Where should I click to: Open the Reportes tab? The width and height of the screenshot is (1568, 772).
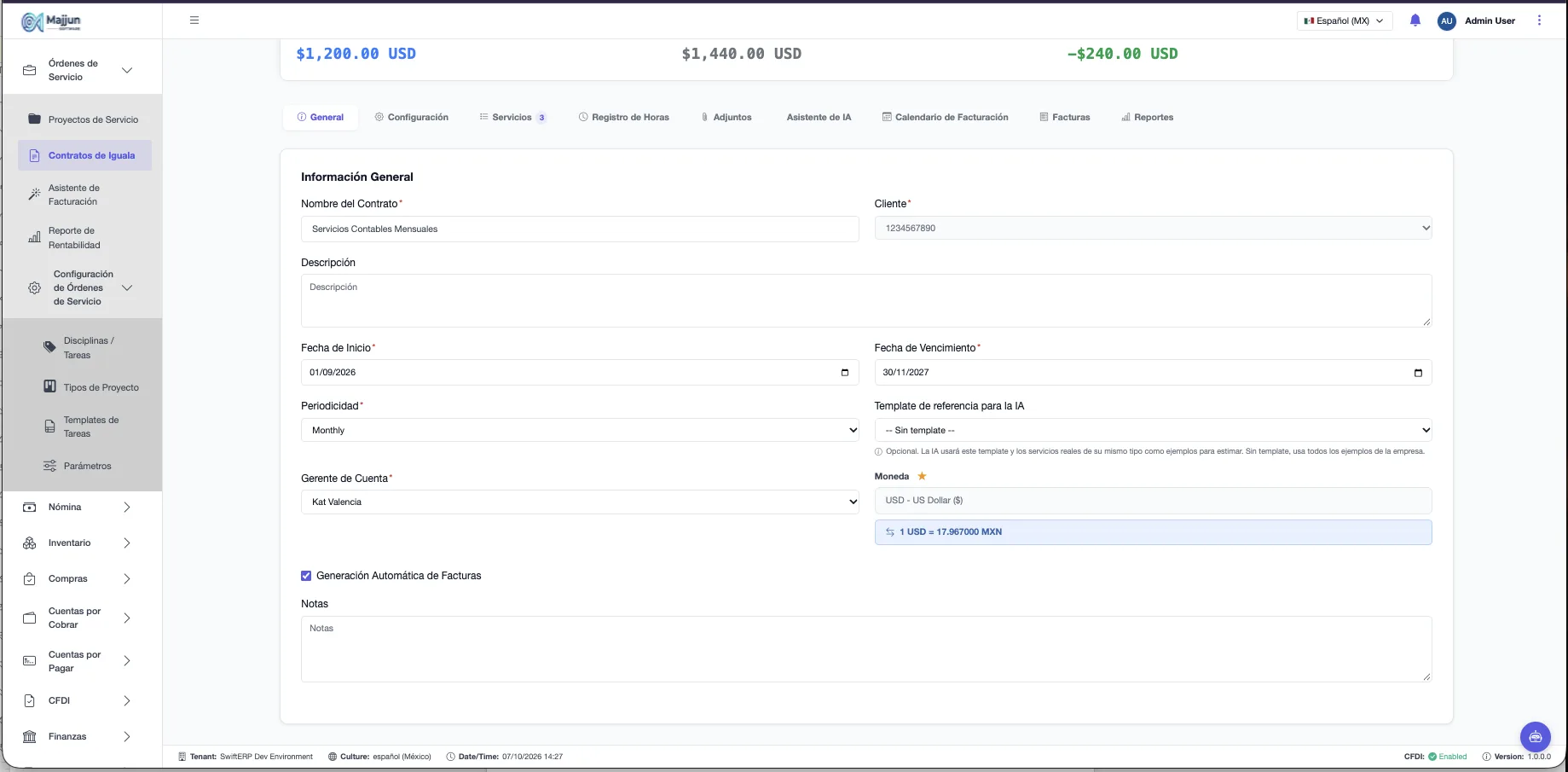[1147, 117]
